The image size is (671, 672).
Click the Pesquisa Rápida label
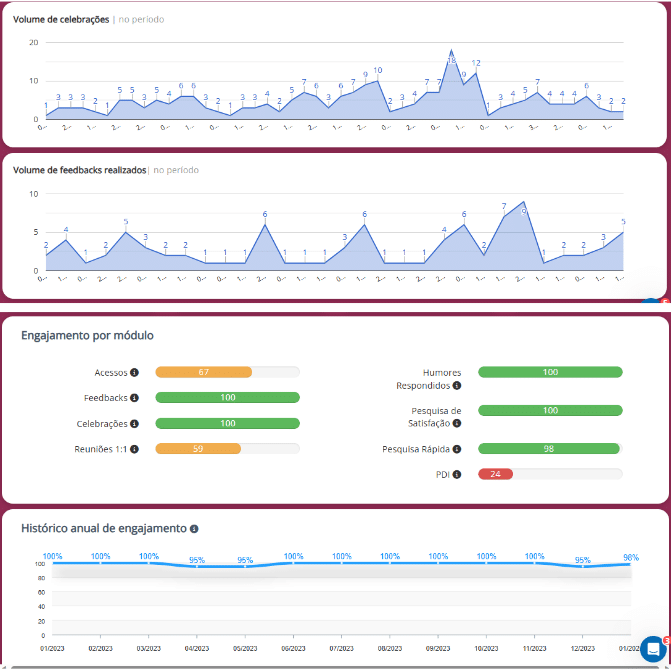[416, 449]
